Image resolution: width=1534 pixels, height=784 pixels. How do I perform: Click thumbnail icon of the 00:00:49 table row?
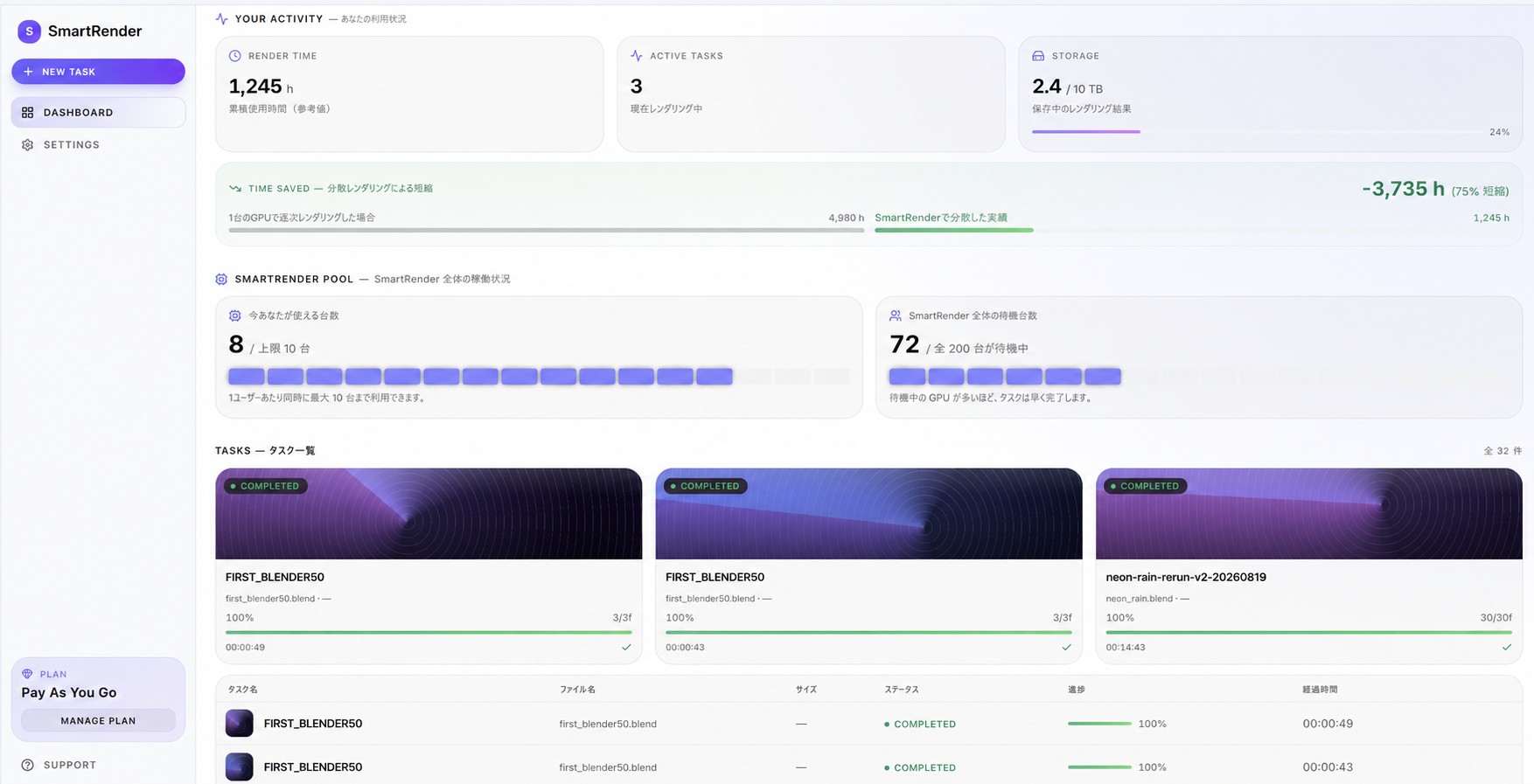(x=239, y=723)
